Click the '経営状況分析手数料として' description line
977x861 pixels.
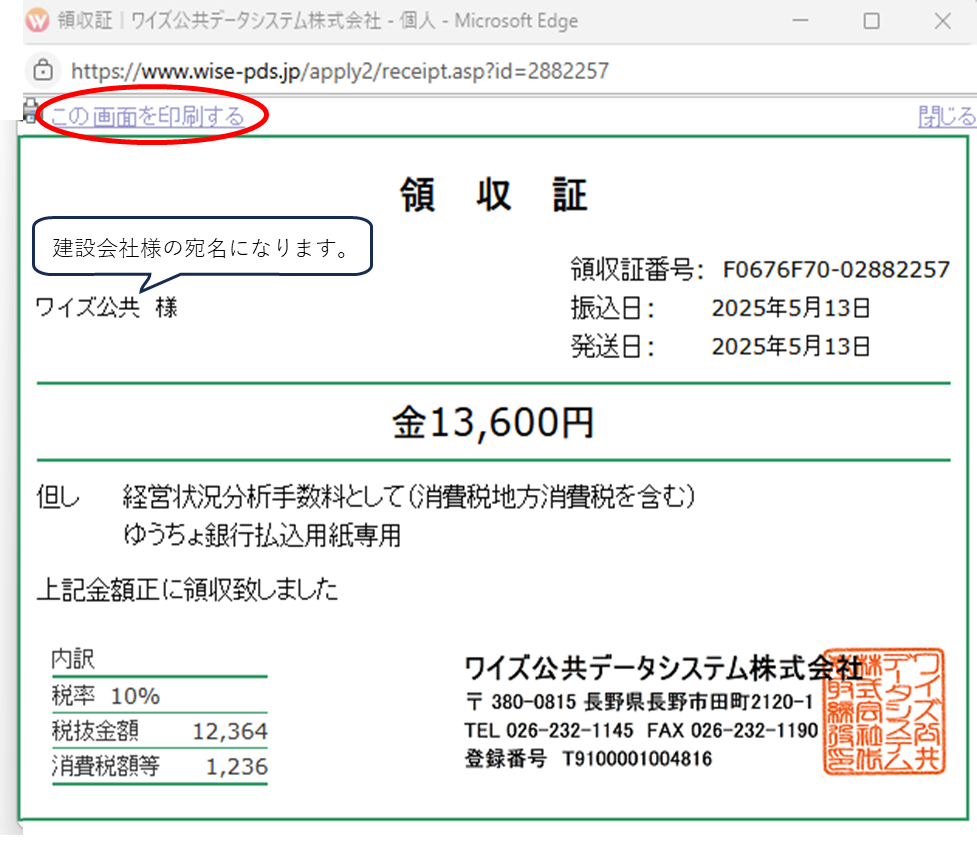pyautogui.click(x=409, y=497)
